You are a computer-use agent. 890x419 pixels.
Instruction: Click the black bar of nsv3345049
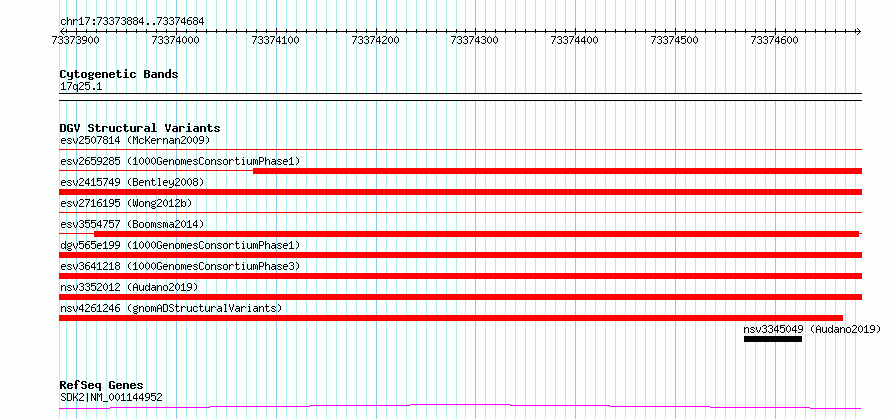point(773,339)
